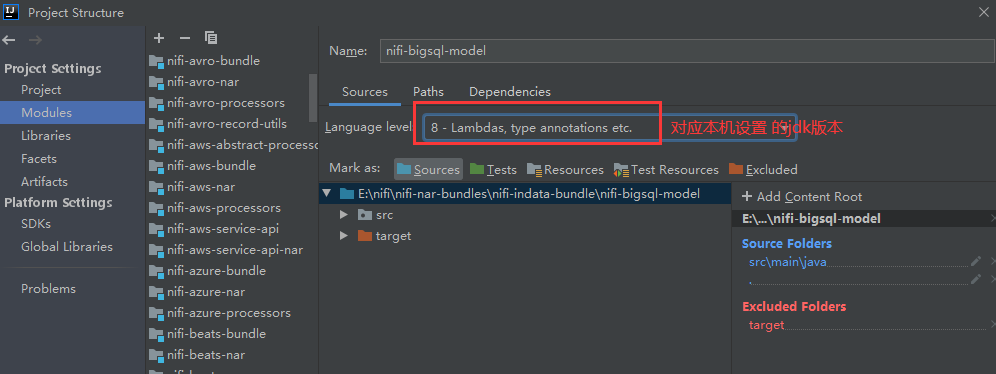The image size is (996, 374).
Task: Edit properties of the dot source folder
Action: [x=976, y=279]
